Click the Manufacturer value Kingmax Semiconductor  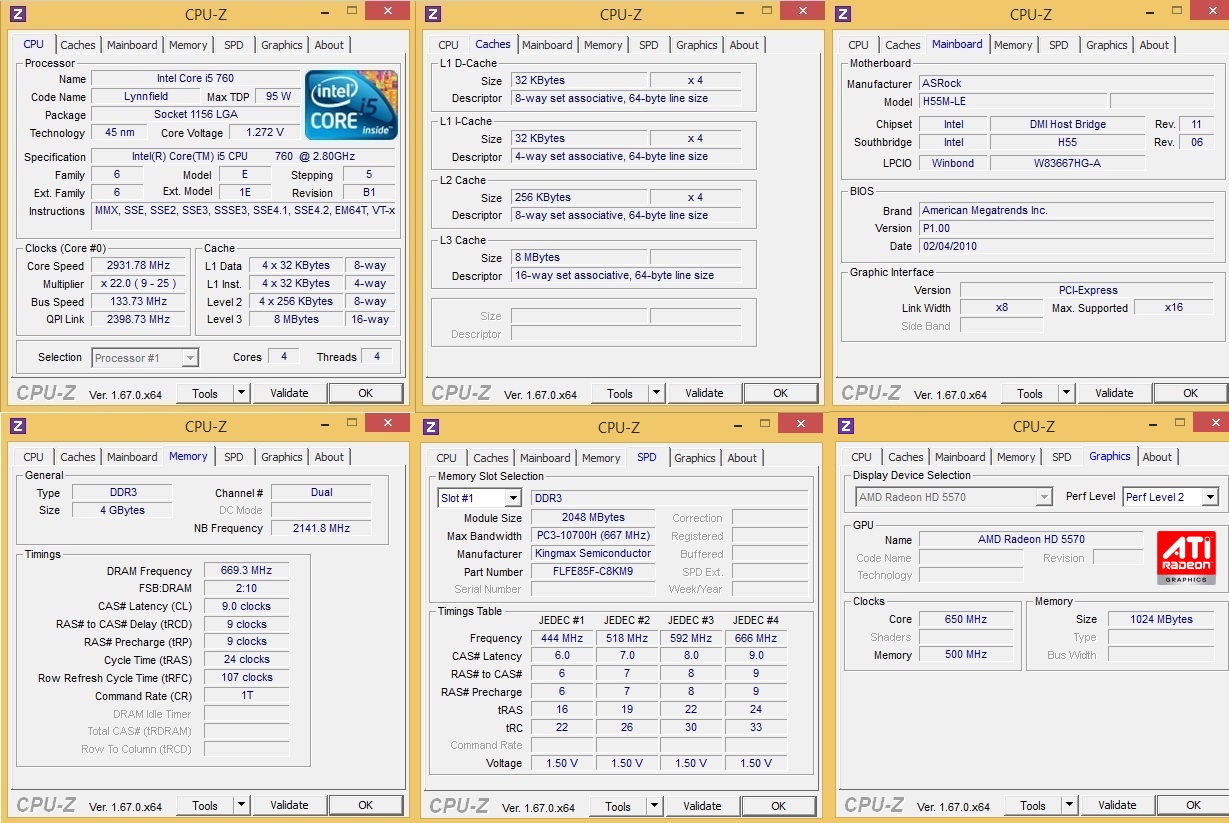coord(593,554)
